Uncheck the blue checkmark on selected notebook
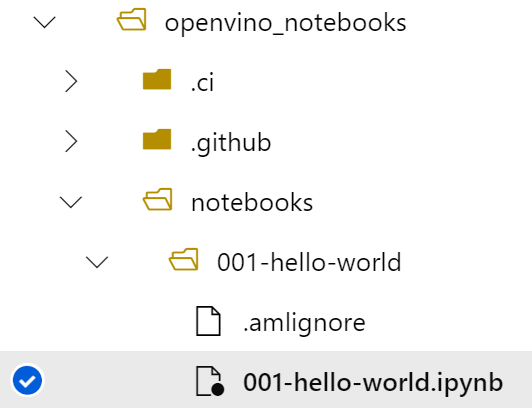The height and width of the screenshot is (408, 532). (x=27, y=381)
